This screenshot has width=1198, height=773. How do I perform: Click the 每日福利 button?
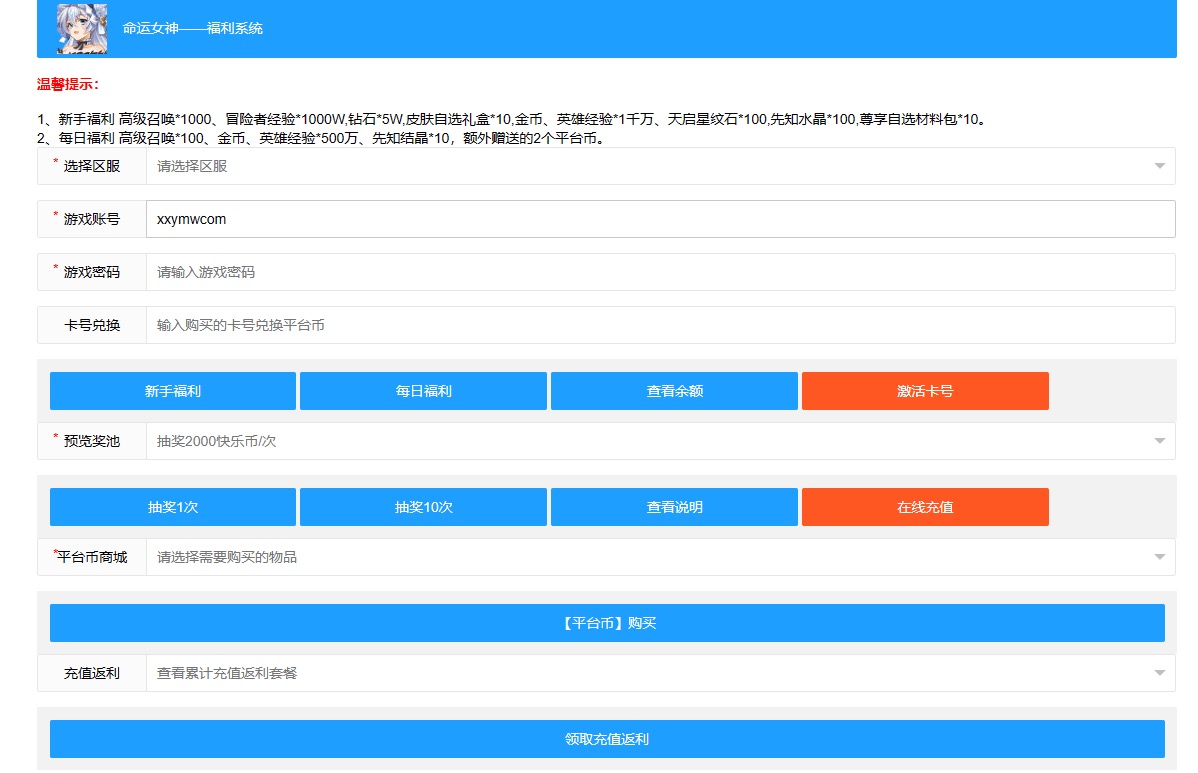[x=423, y=391]
